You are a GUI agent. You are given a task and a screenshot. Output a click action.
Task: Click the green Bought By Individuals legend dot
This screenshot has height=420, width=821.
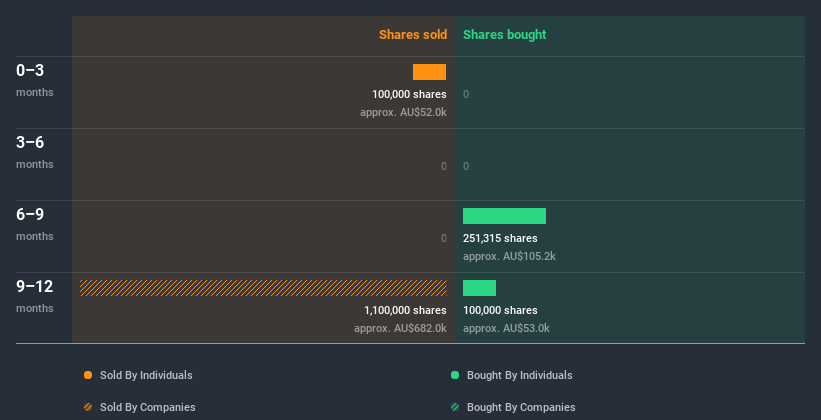coord(455,375)
